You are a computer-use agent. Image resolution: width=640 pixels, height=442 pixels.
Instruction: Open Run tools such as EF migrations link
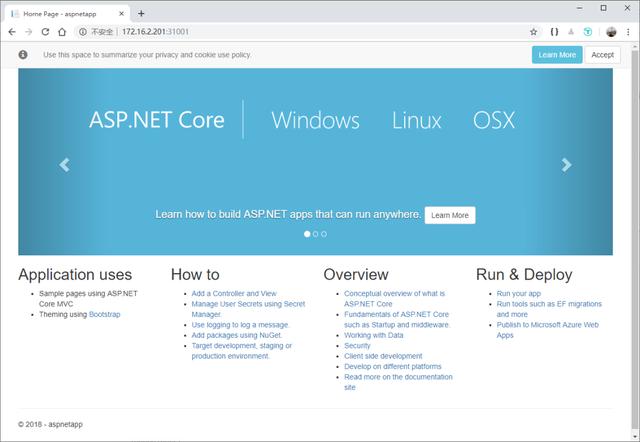549,309
